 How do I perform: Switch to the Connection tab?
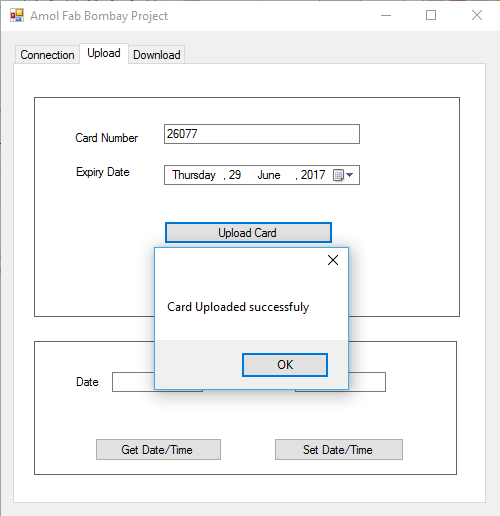click(47, 55)
